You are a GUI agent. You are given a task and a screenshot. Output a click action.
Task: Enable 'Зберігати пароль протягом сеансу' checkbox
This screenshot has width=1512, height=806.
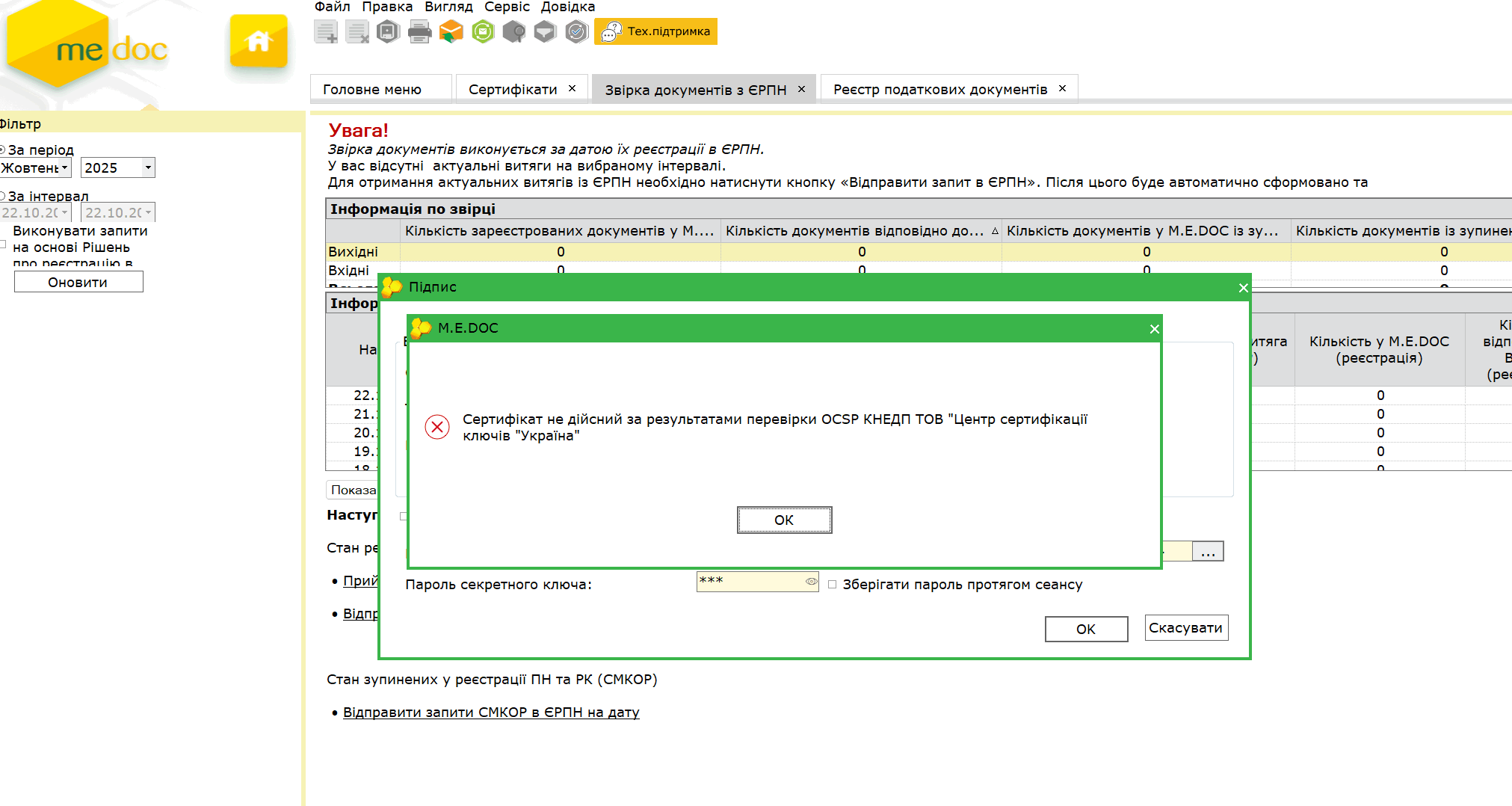pyautogui.click(x=832, y=585)
